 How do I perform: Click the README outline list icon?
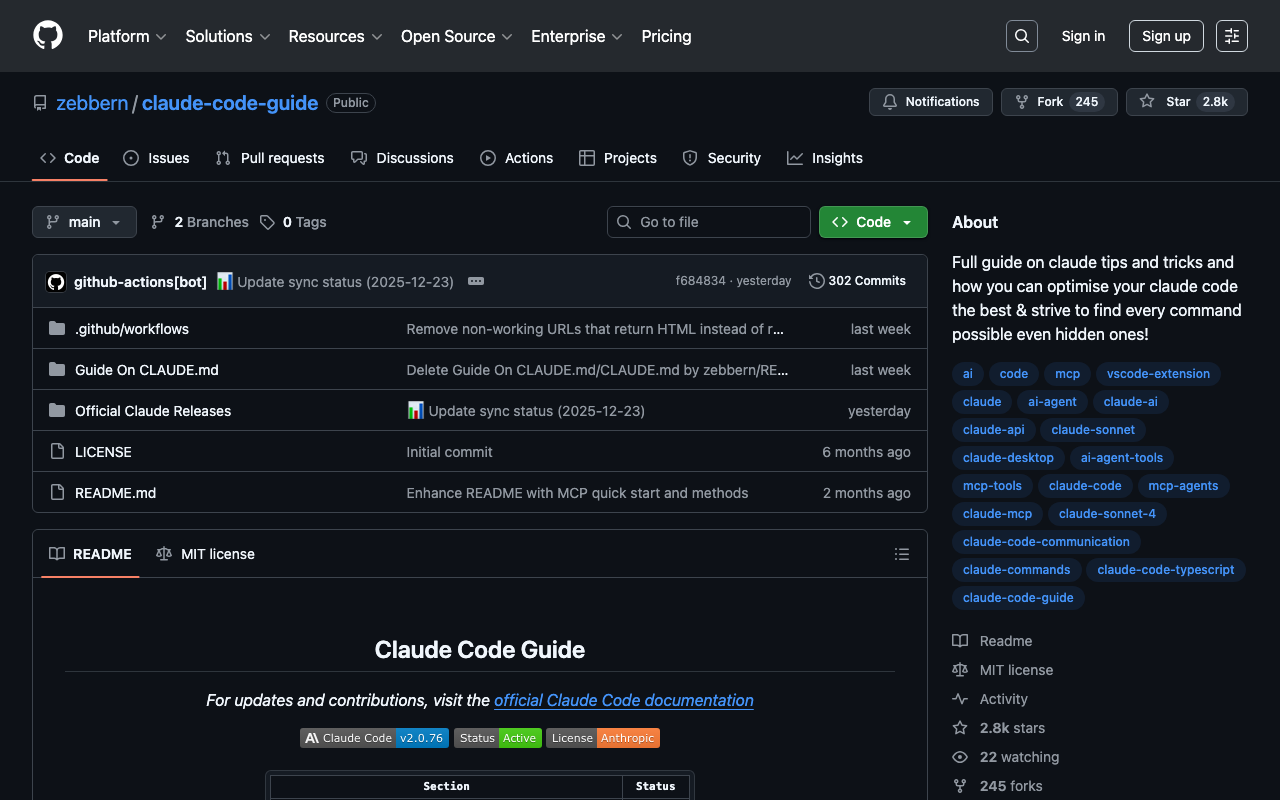click(x=901, y=554)
